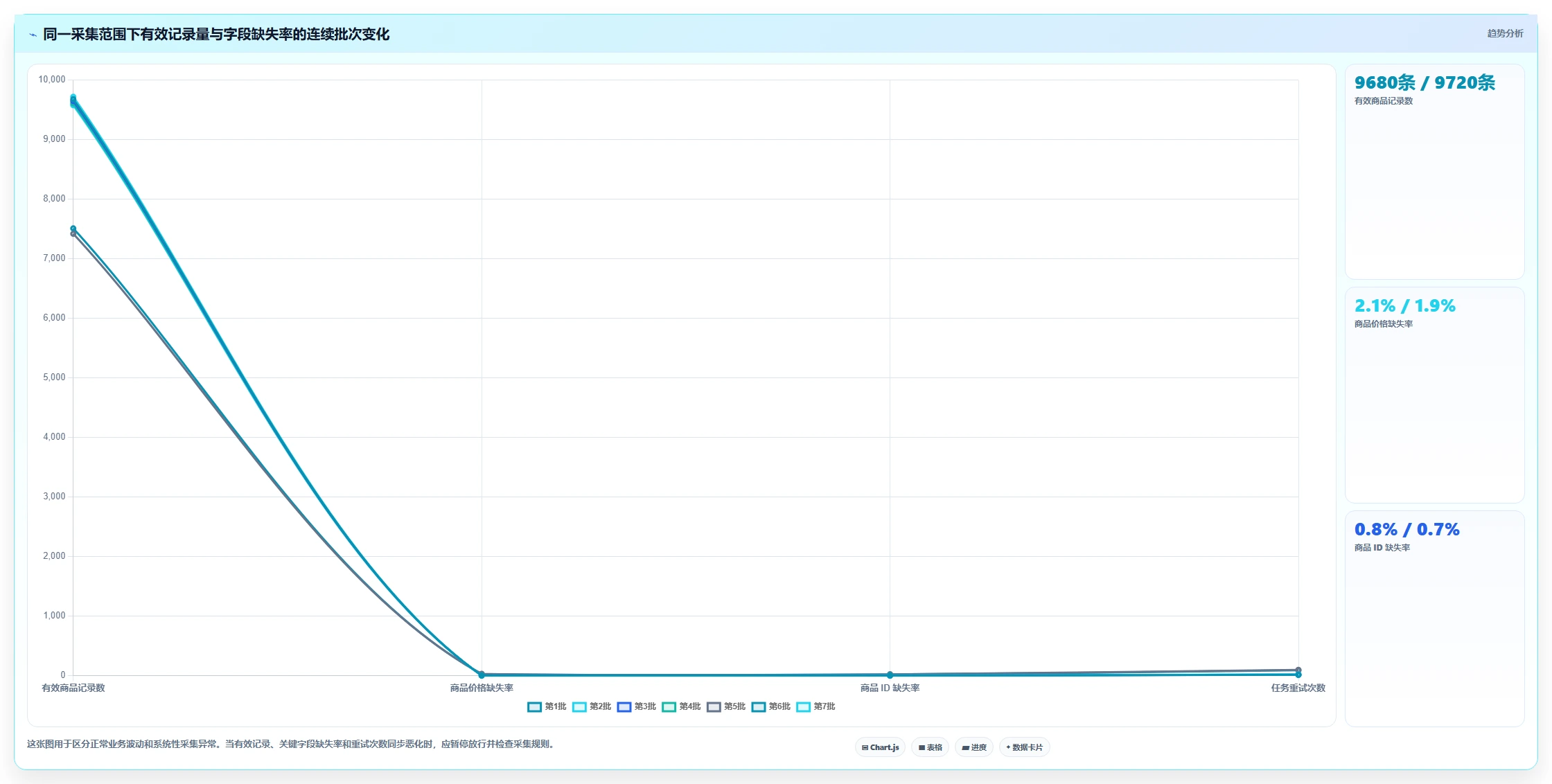The width and height of the screenshot is (1552, 784).
Task: Click the 进度 tag pill
Action: click(x=974, y=747)
